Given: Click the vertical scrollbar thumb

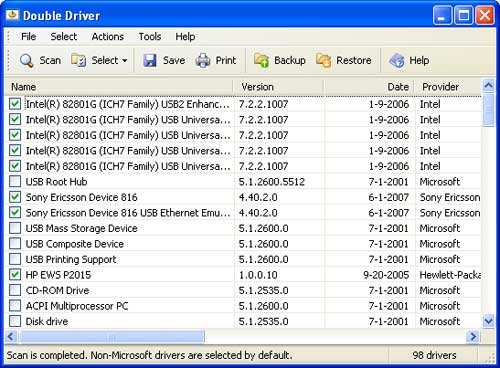Looking at the screenshot, I should click(x=488, y=110).
